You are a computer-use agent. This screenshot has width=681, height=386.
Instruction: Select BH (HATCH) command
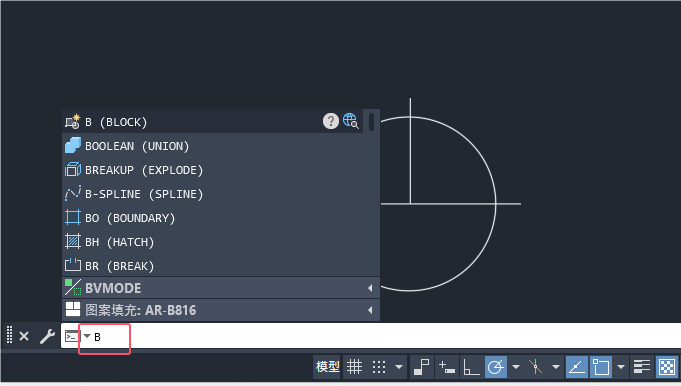pyautogui.click(x=221, y=241)
